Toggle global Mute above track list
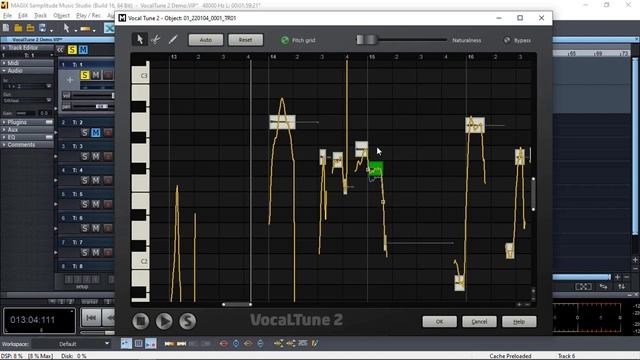This screenshot has height=360, width=640. (x=83, y=49)
